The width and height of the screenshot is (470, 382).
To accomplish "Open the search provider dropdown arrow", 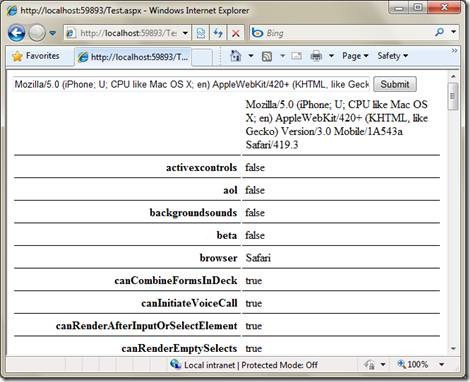I will pos(454,32).
